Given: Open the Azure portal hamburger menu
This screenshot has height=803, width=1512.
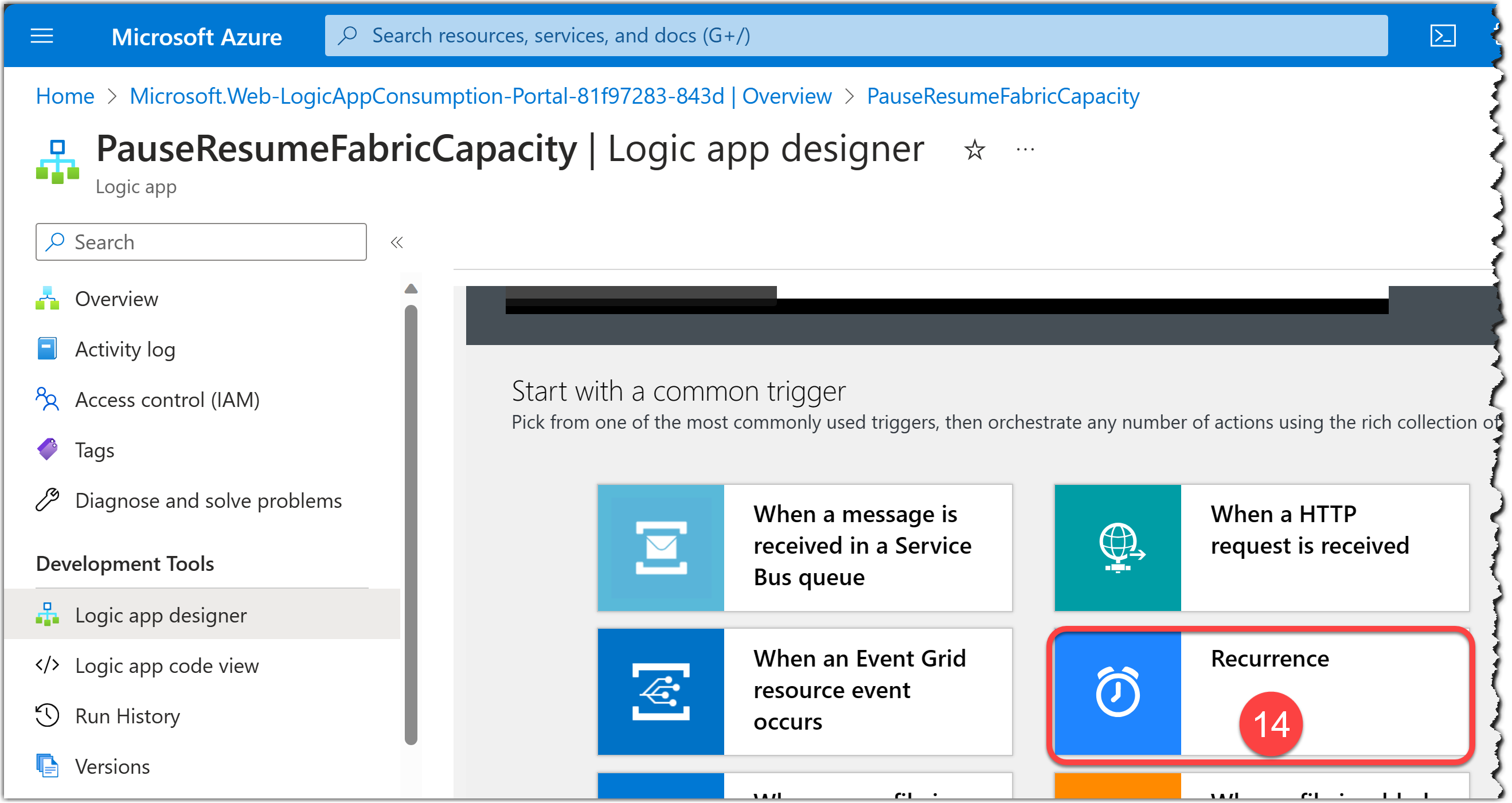Looking at the screenshot, I should [x=42, y=36].
